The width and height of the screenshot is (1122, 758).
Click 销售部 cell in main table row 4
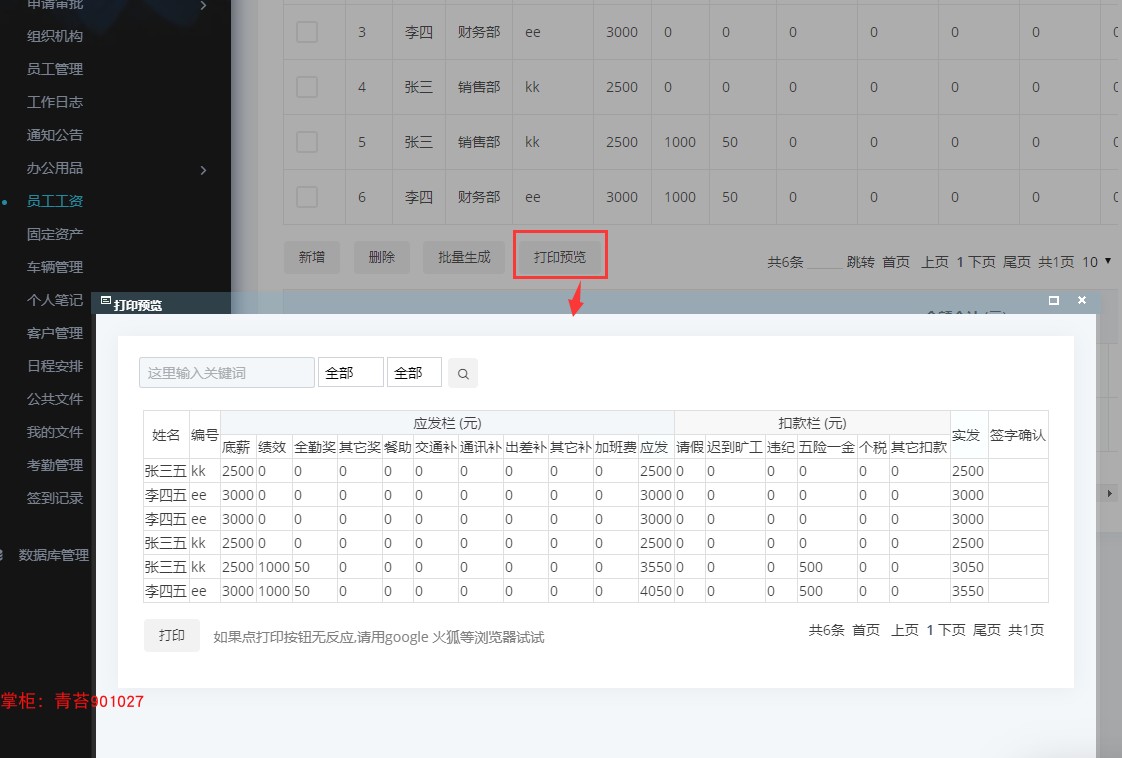(x=479, y=87)
